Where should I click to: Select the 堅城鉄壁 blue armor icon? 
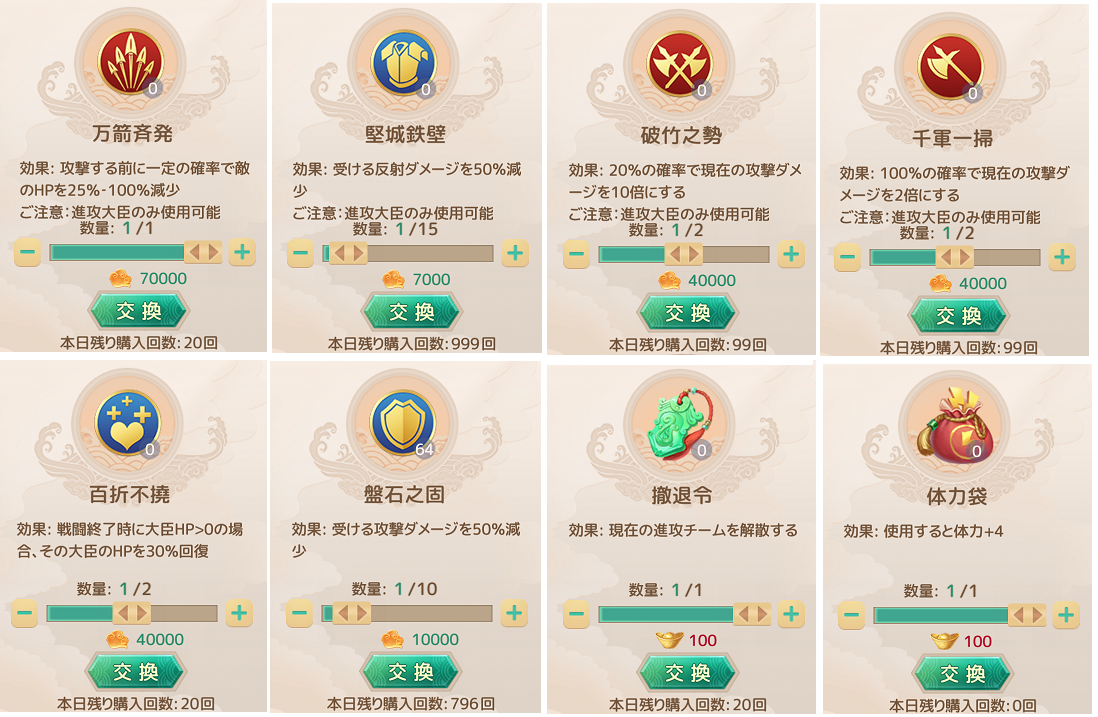click(404, 64)
